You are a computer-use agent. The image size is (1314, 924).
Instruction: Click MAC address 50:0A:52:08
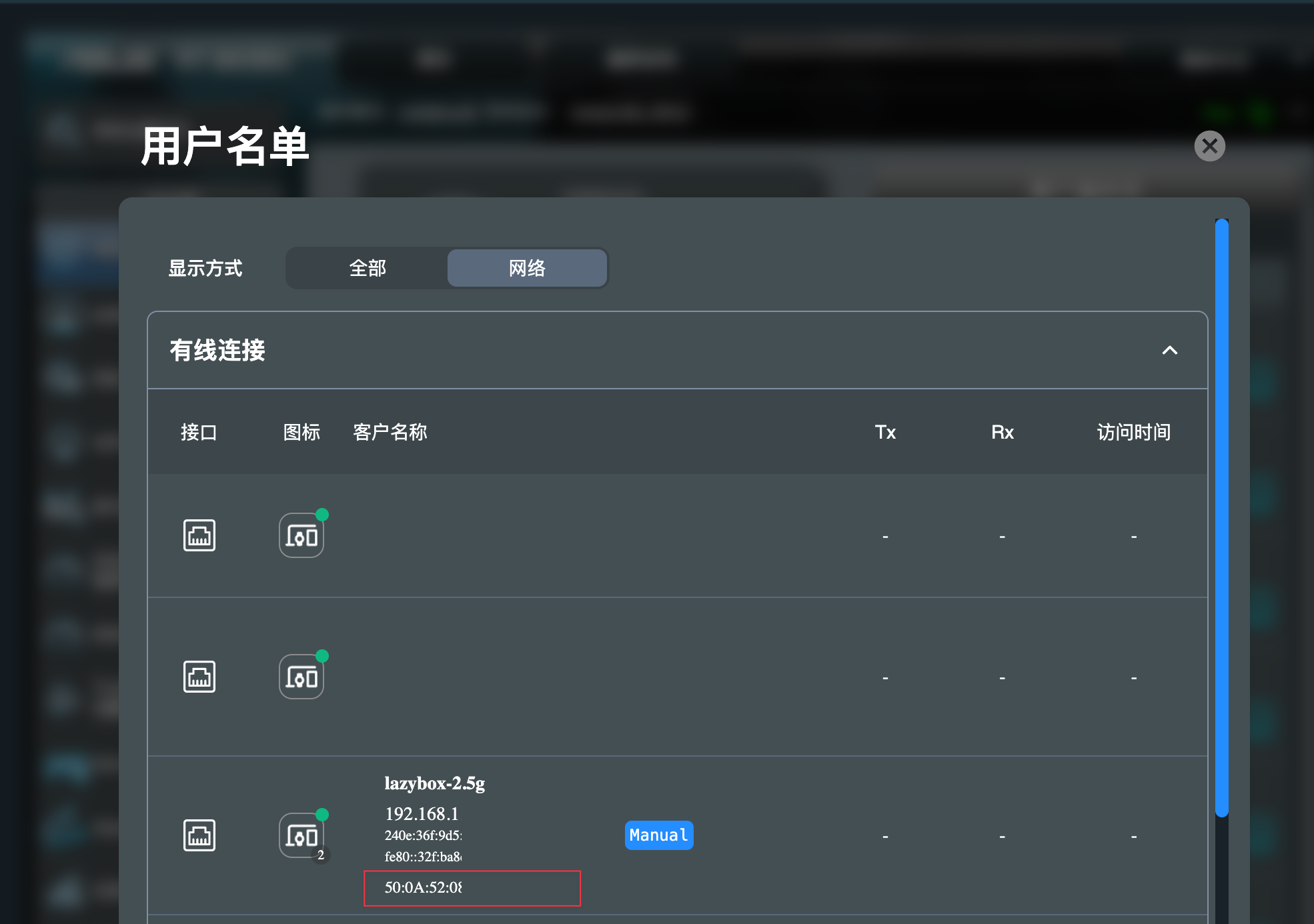(423, 887)
